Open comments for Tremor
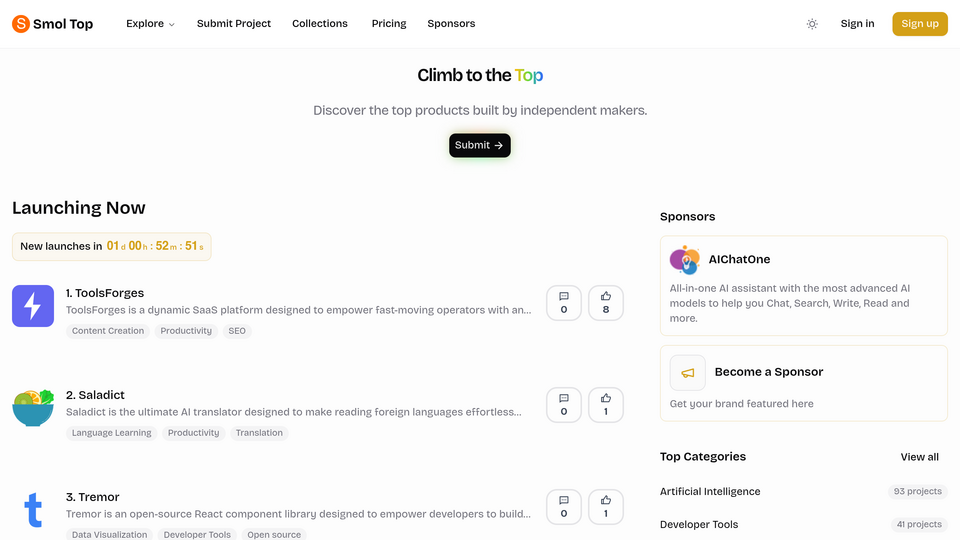This screenshot has width=960, height=540. click(x=563, y=507)
